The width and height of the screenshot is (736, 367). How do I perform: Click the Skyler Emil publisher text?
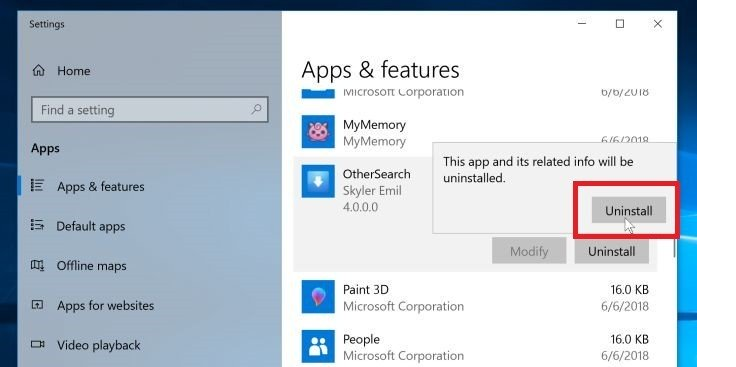(372, 191)
